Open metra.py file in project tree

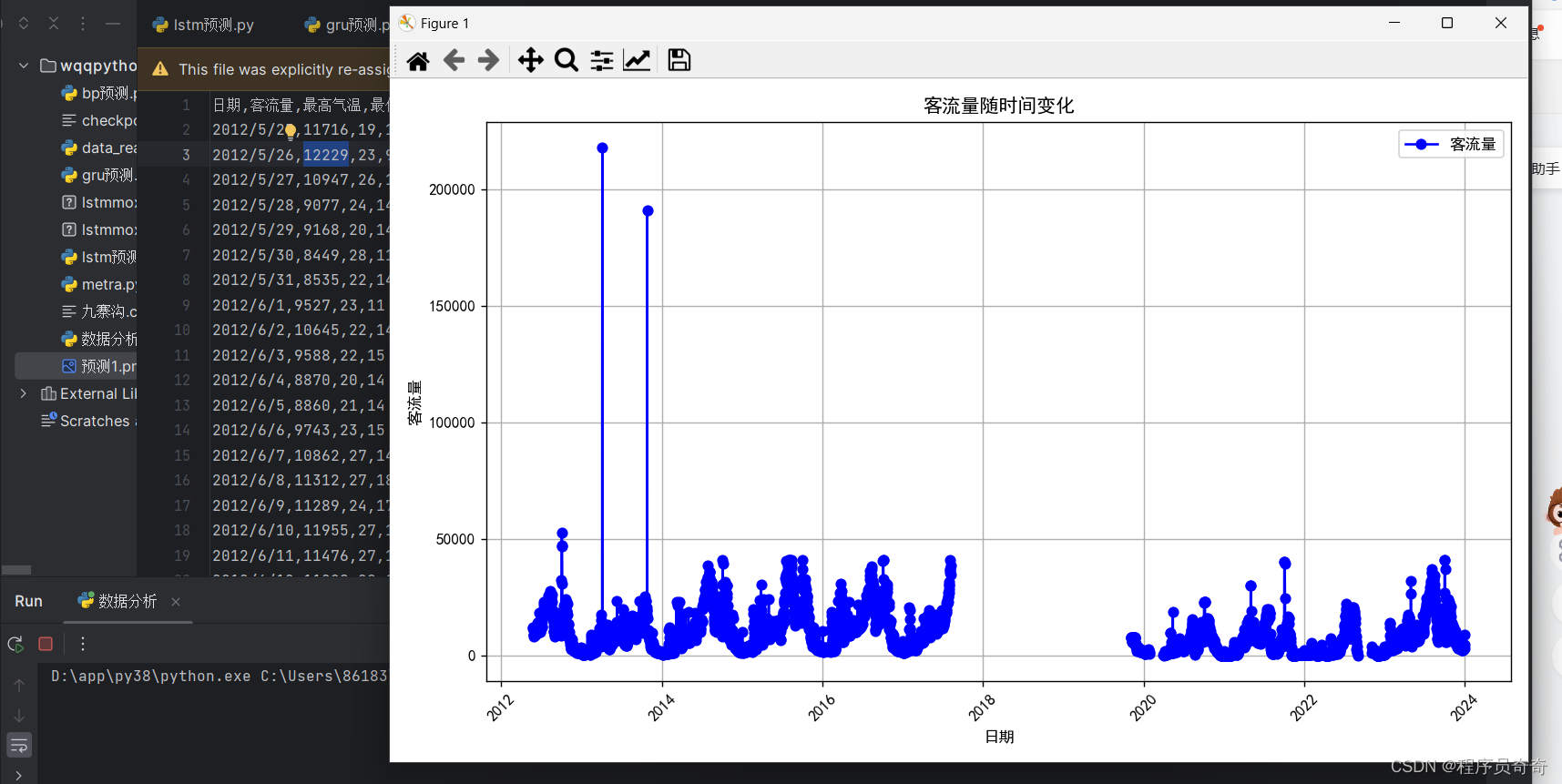click(99, 284)
